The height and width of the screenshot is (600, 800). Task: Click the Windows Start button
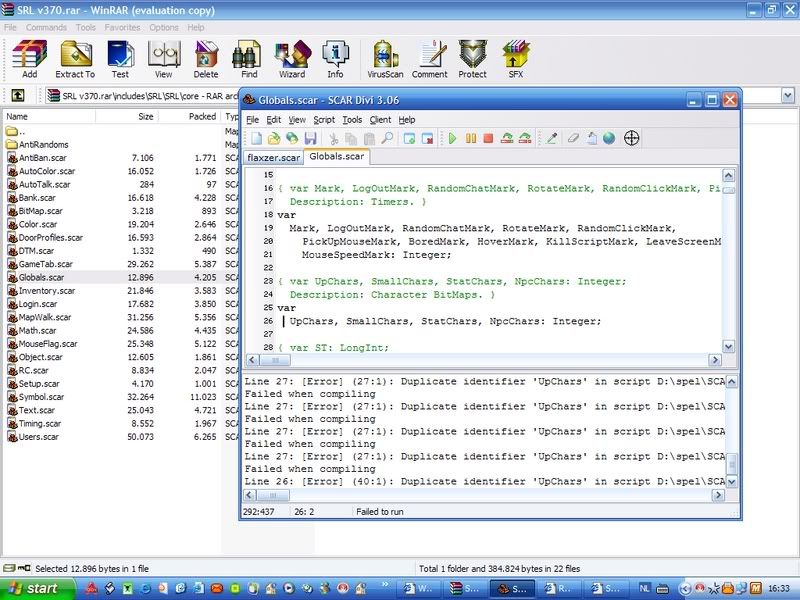34,588
